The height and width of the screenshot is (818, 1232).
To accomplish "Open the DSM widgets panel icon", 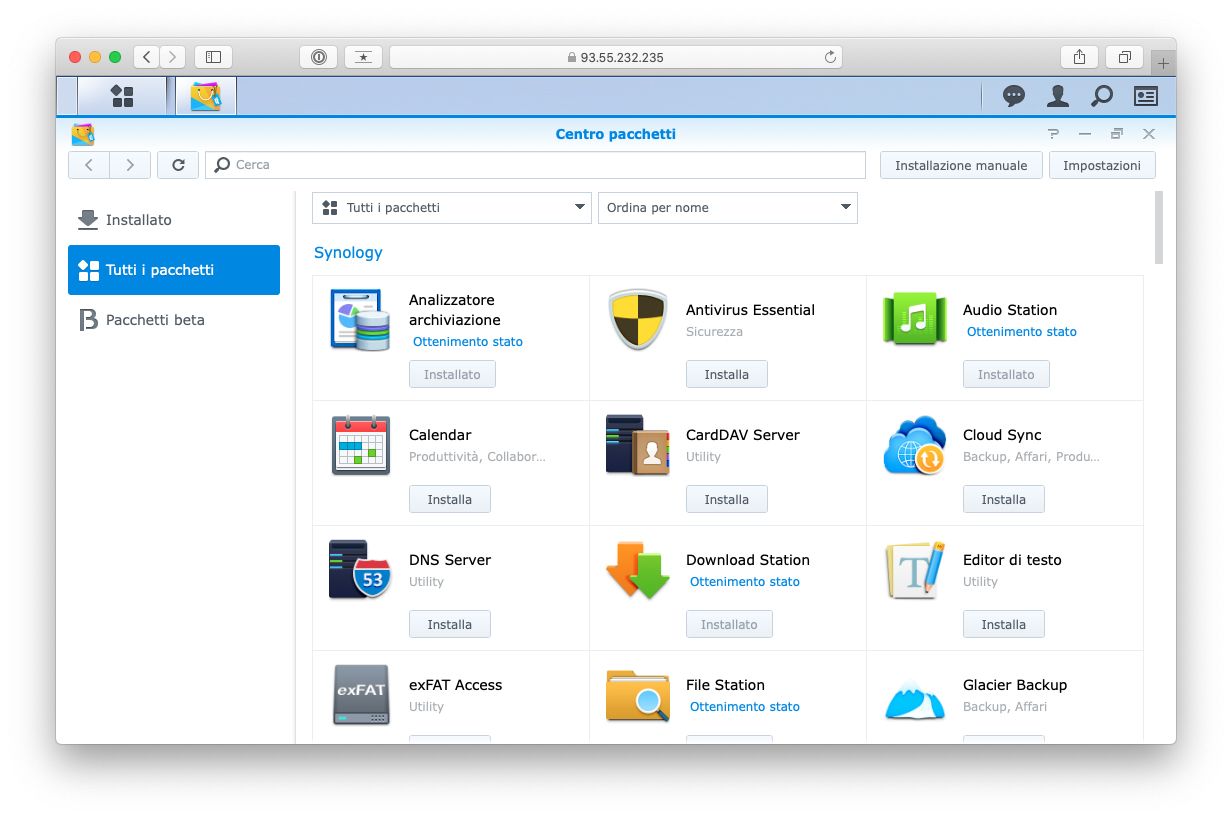I will coord(1145,96).
